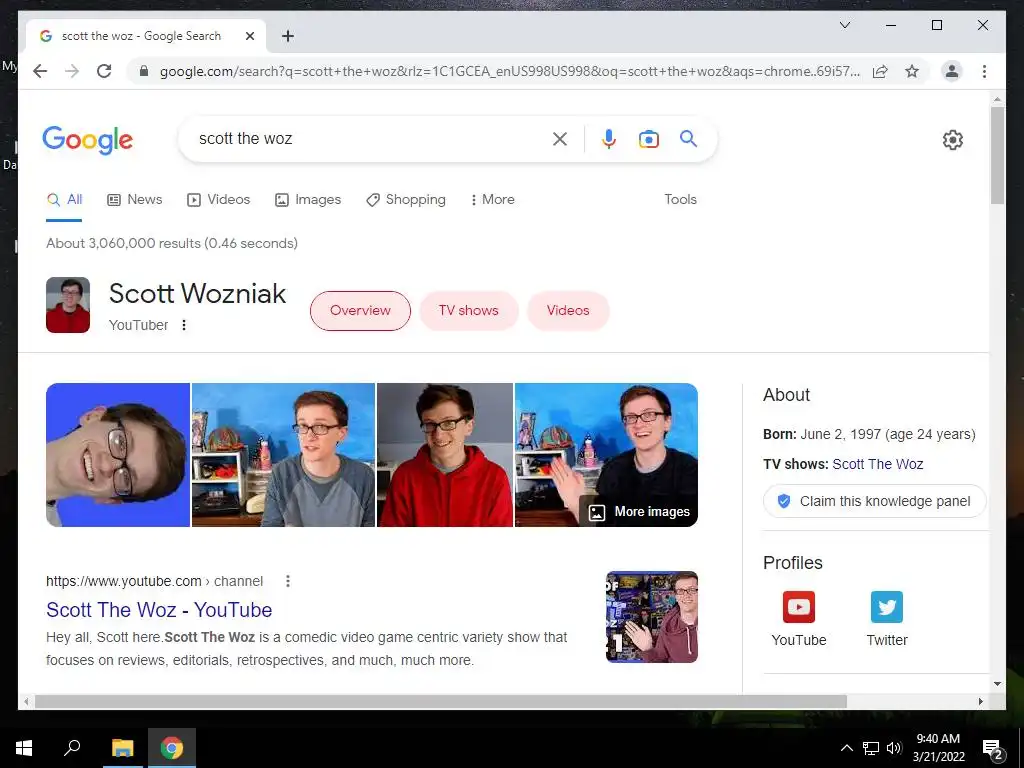Click the vertical scrollbar thumb

pos(997,155)
